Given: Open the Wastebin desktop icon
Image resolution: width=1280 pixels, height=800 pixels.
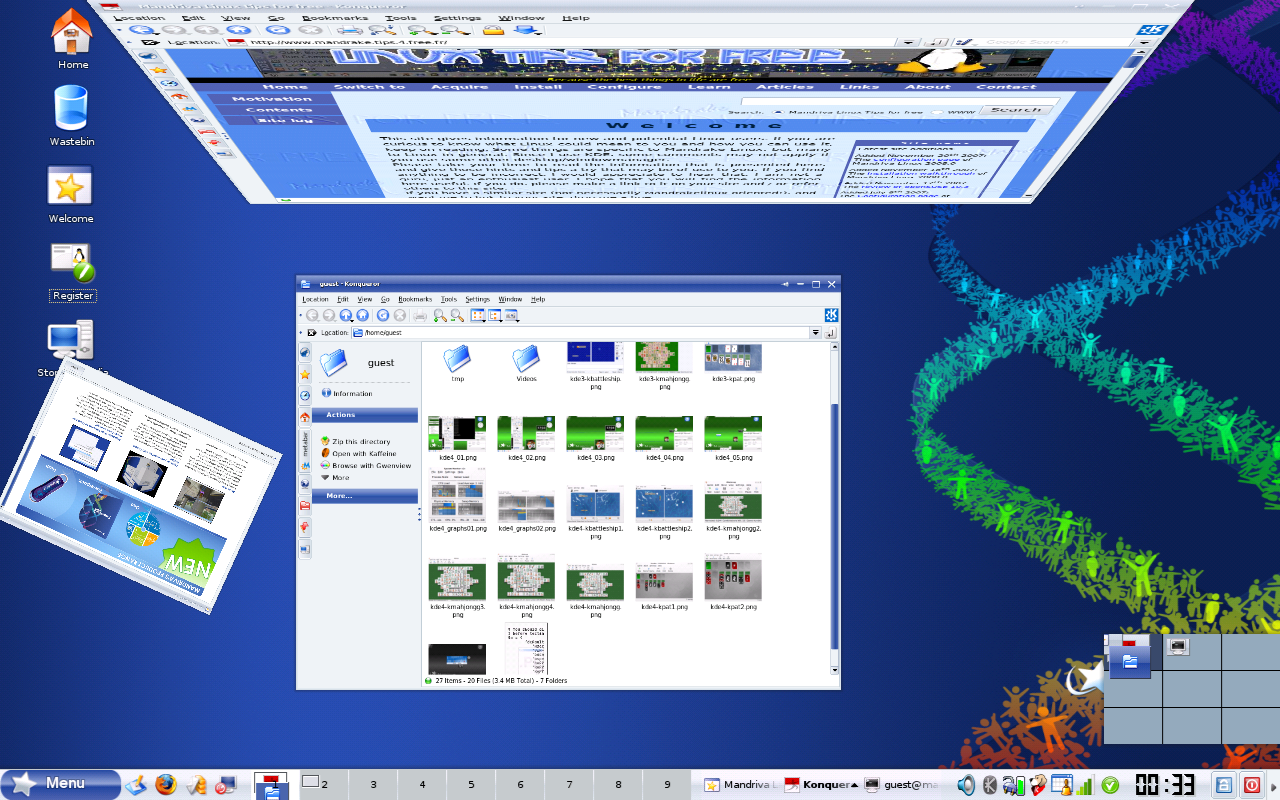Looking at the screenshot, I should click(x=72, y=116).
